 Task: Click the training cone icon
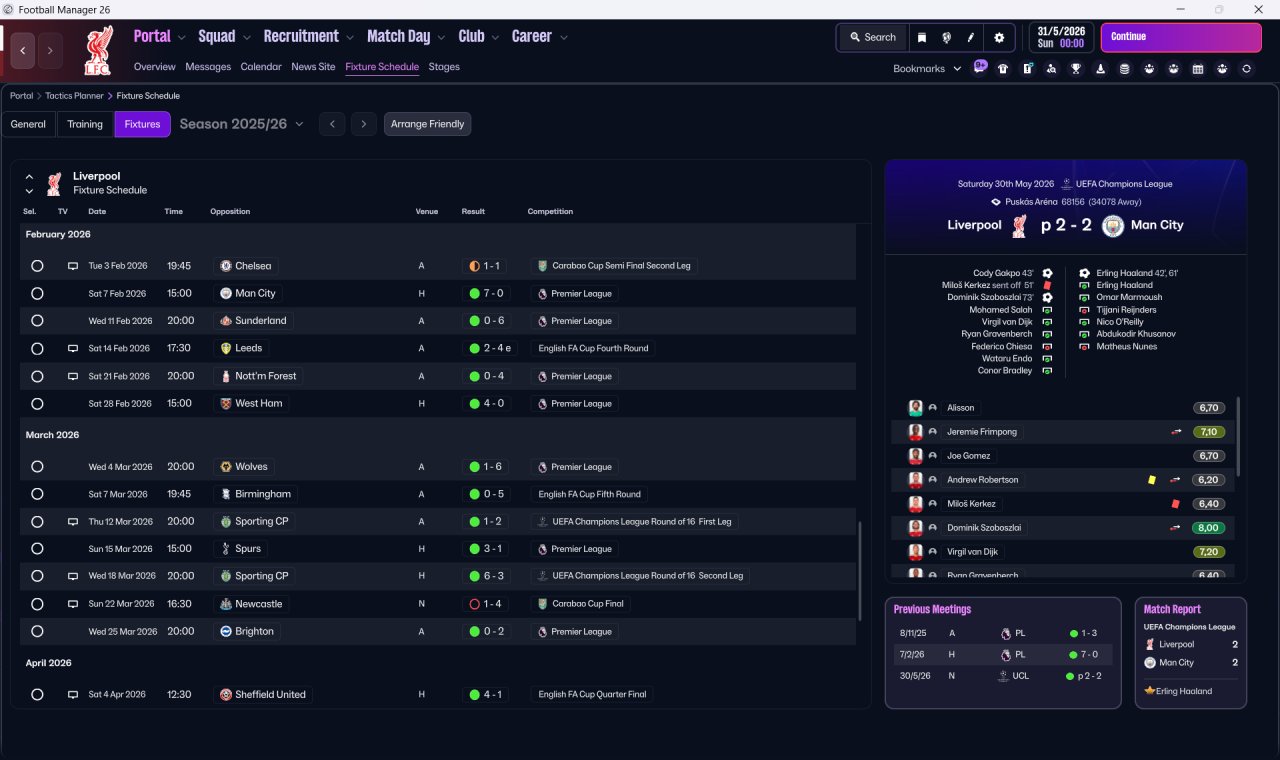[x=1100, y=69]
